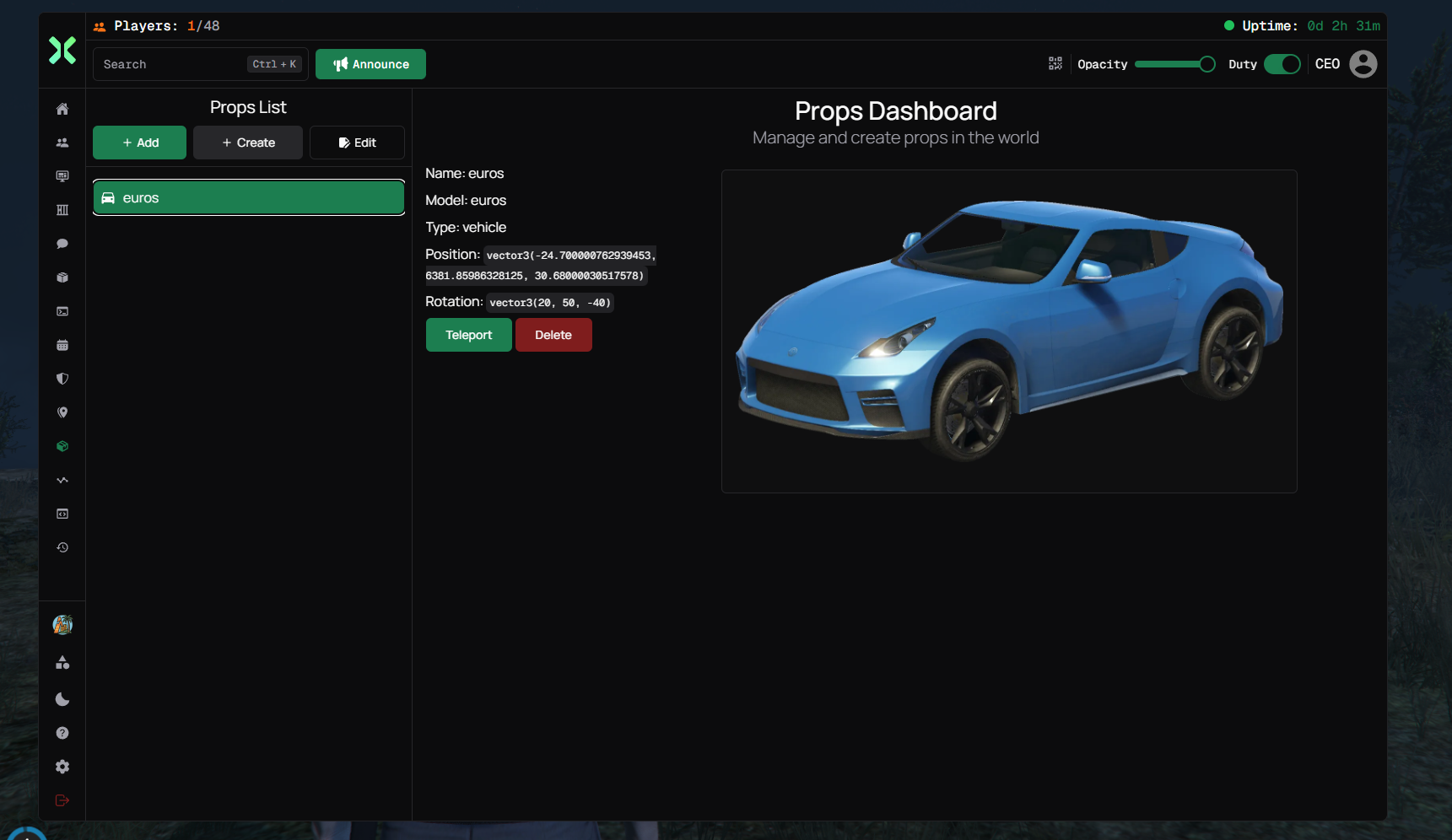Click the server avatar with palm trees
The height and width of the screenshot is (840, 1452).
(62, 625)
